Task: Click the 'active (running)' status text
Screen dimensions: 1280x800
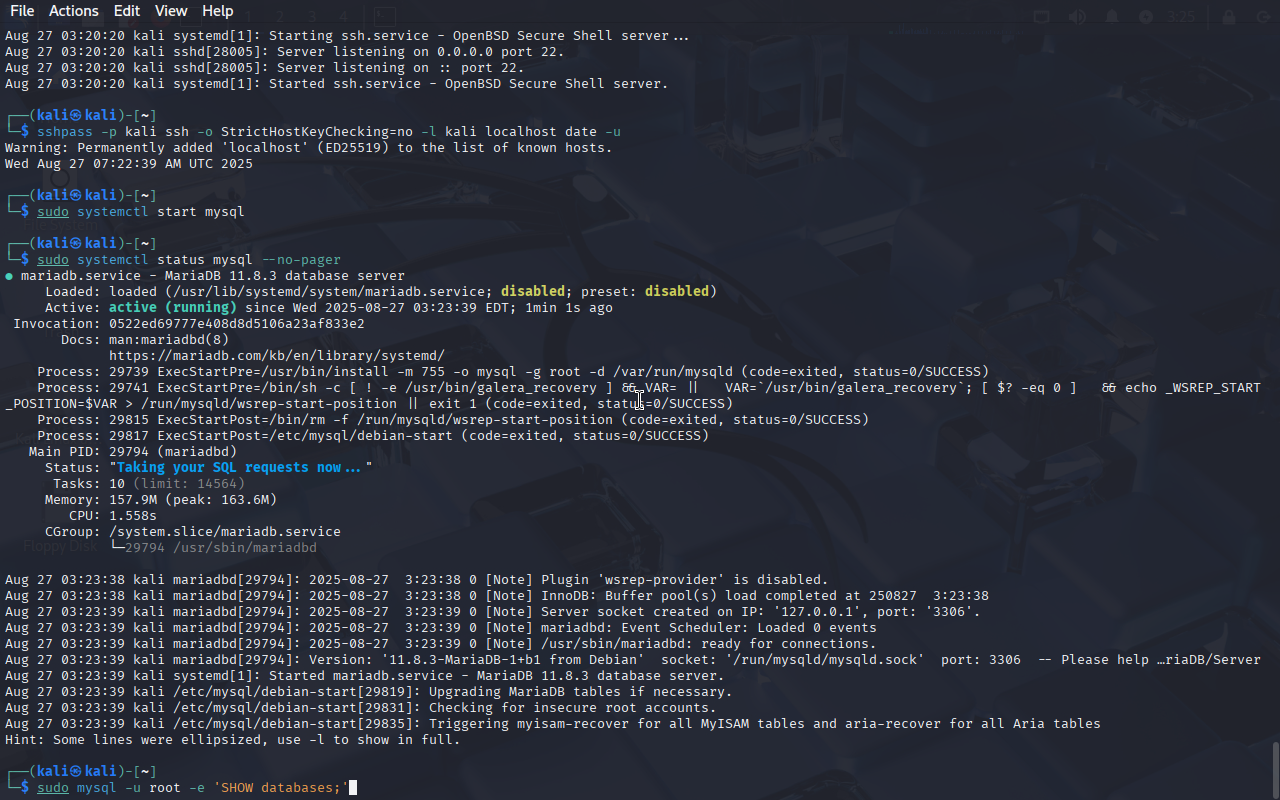Action: [x=173, y=308]
